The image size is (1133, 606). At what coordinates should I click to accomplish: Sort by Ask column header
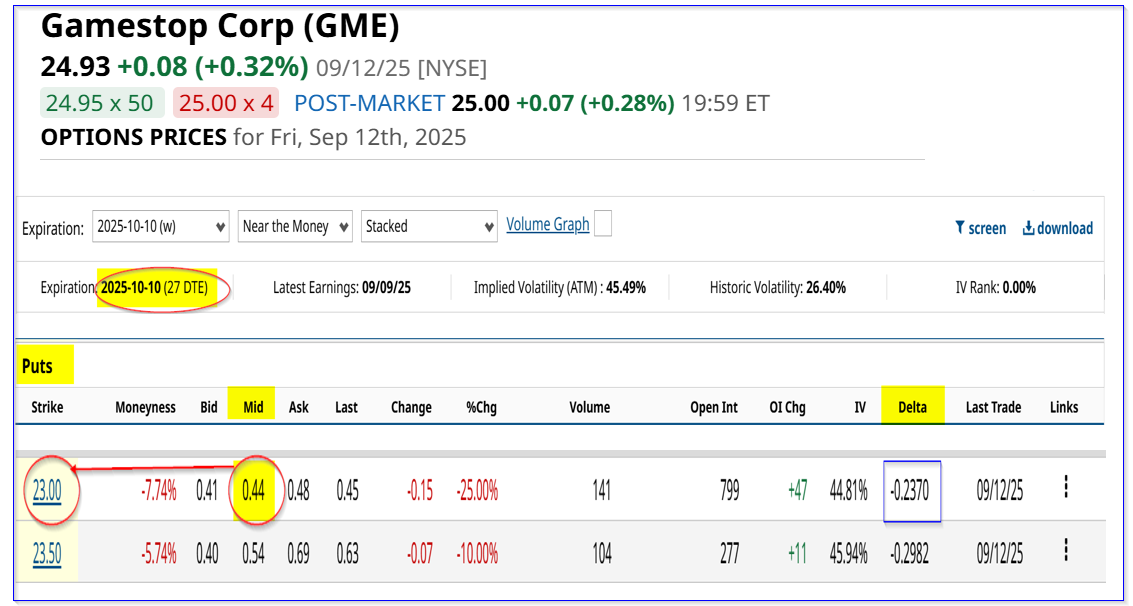pyautogui.click(x=298, y=407)
